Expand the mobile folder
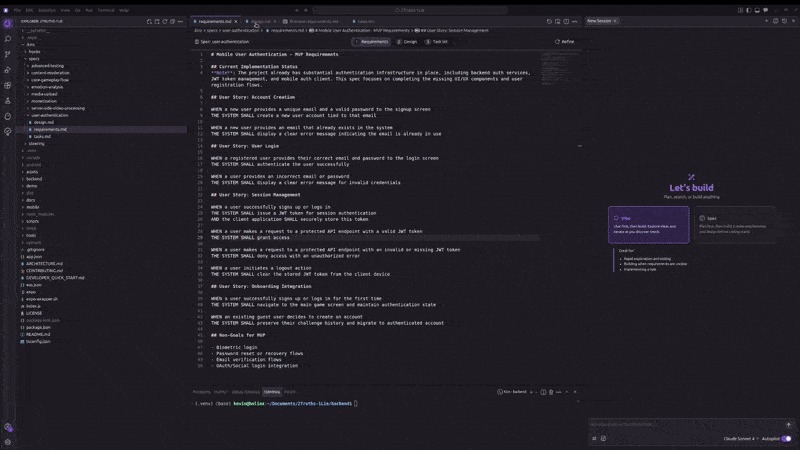The height and width of the screenshot is (450, 800). [33, 207]
